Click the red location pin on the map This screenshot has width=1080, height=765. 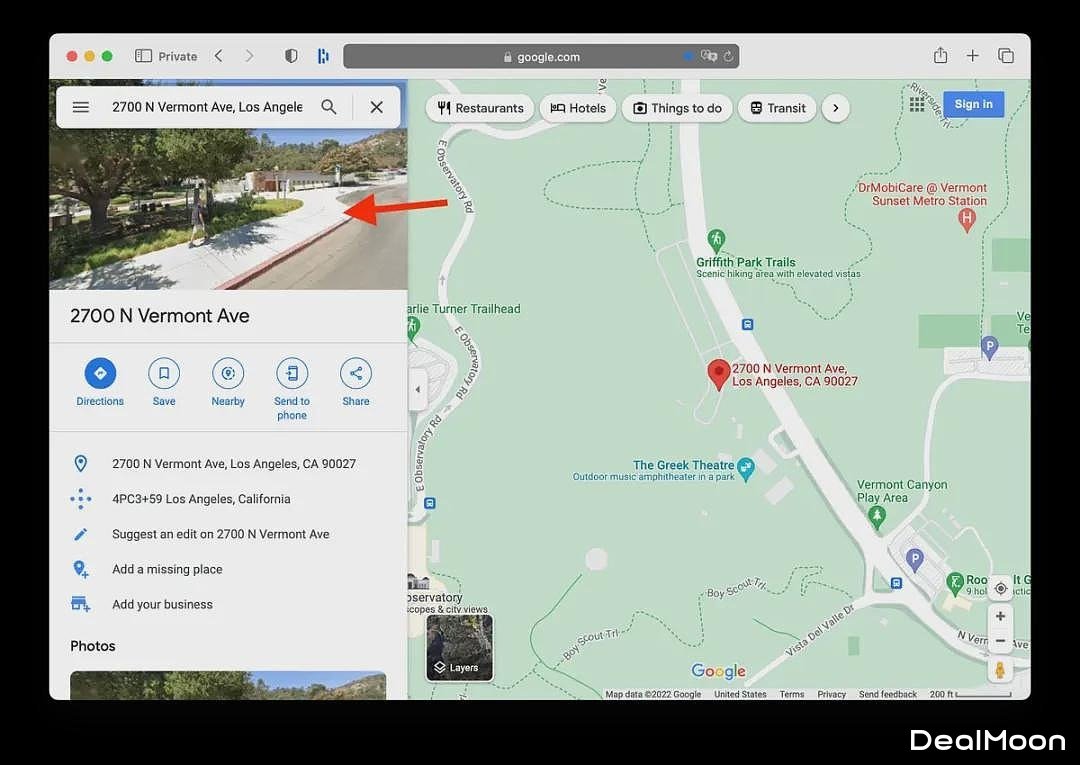[x=718, y=374]
